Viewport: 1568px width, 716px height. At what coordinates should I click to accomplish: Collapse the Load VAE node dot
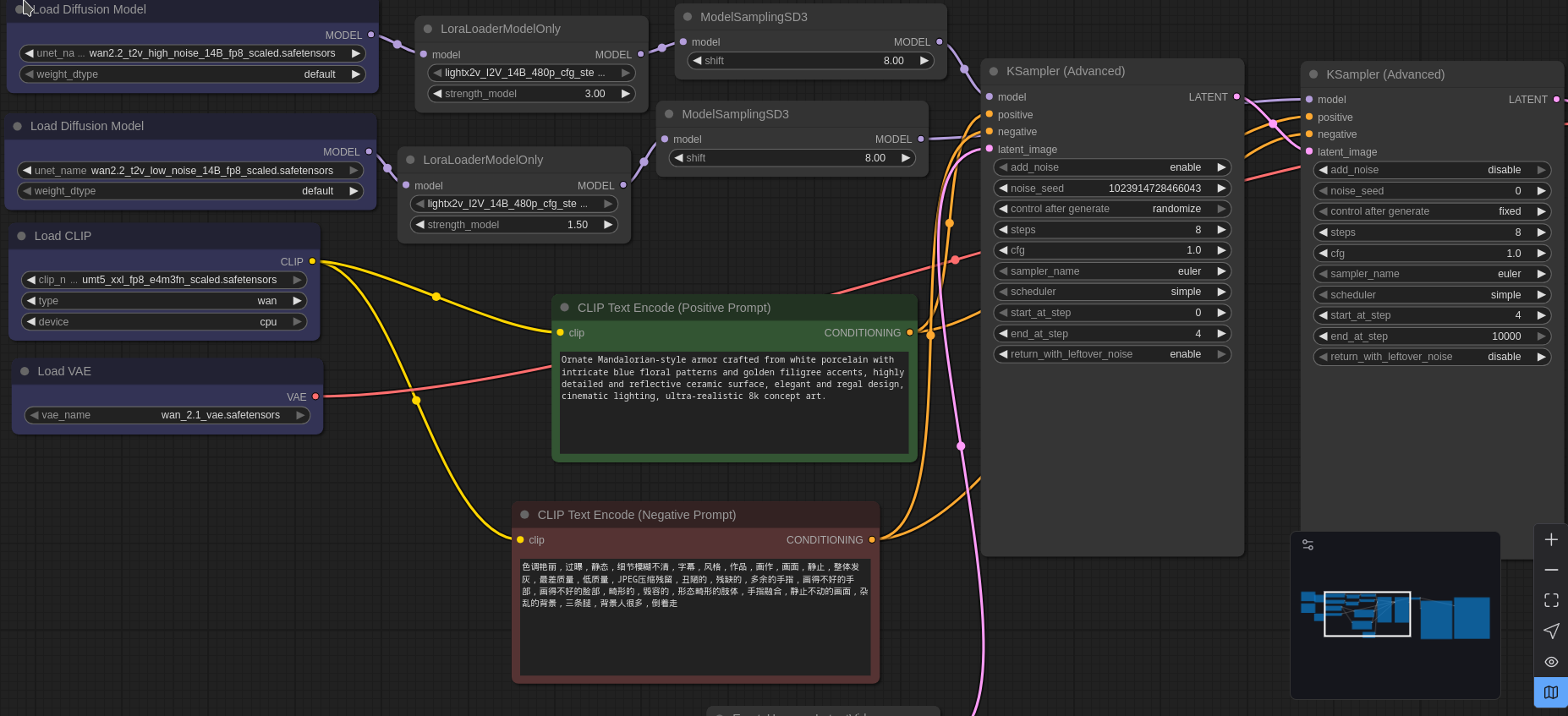[x=25, y=371]
